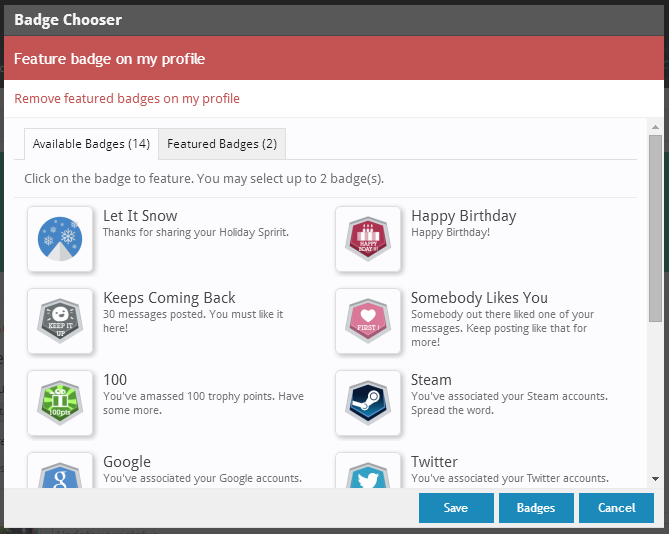The image size is (669, 534).
Task: Feature the 100 trophy points badge icon
Action: click(x=60, y=403)
